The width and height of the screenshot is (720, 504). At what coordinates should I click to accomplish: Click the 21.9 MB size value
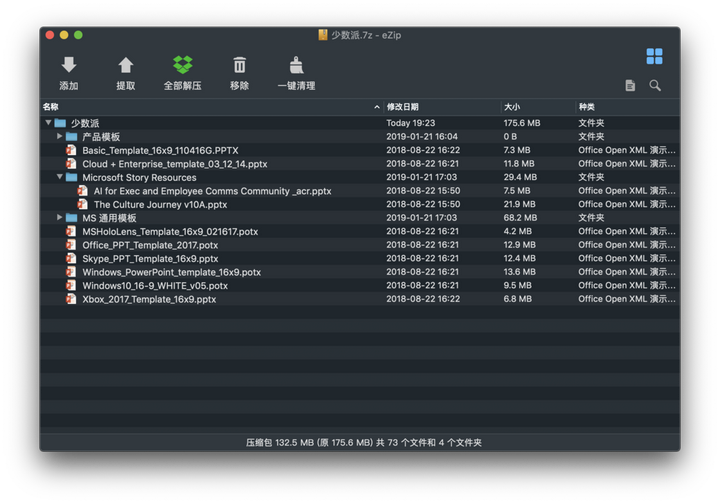[519, 204]
